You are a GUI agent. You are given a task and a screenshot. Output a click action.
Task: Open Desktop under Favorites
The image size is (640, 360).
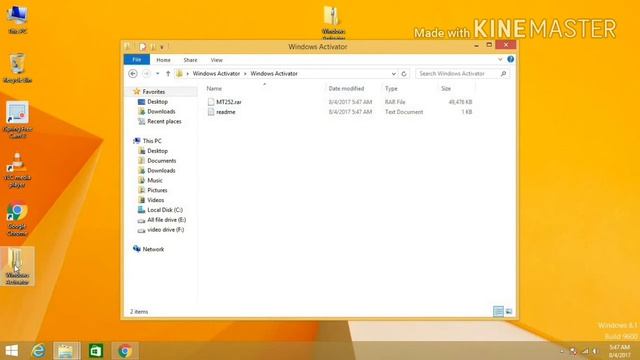coord(157,101)
